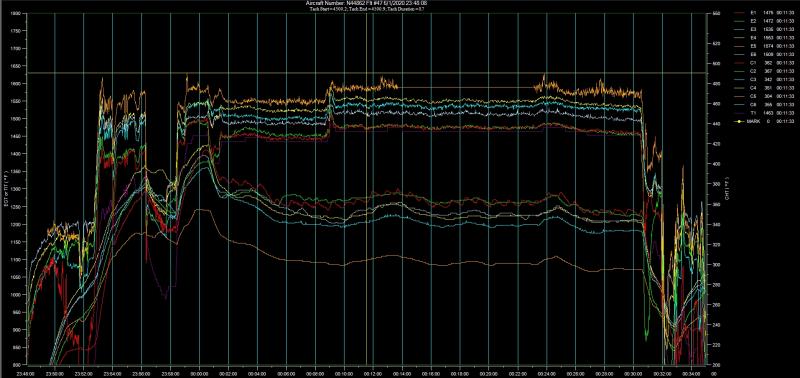800x378 pixels.
Task: Click the Aircraft Number chart title
Action: point(366,3)
